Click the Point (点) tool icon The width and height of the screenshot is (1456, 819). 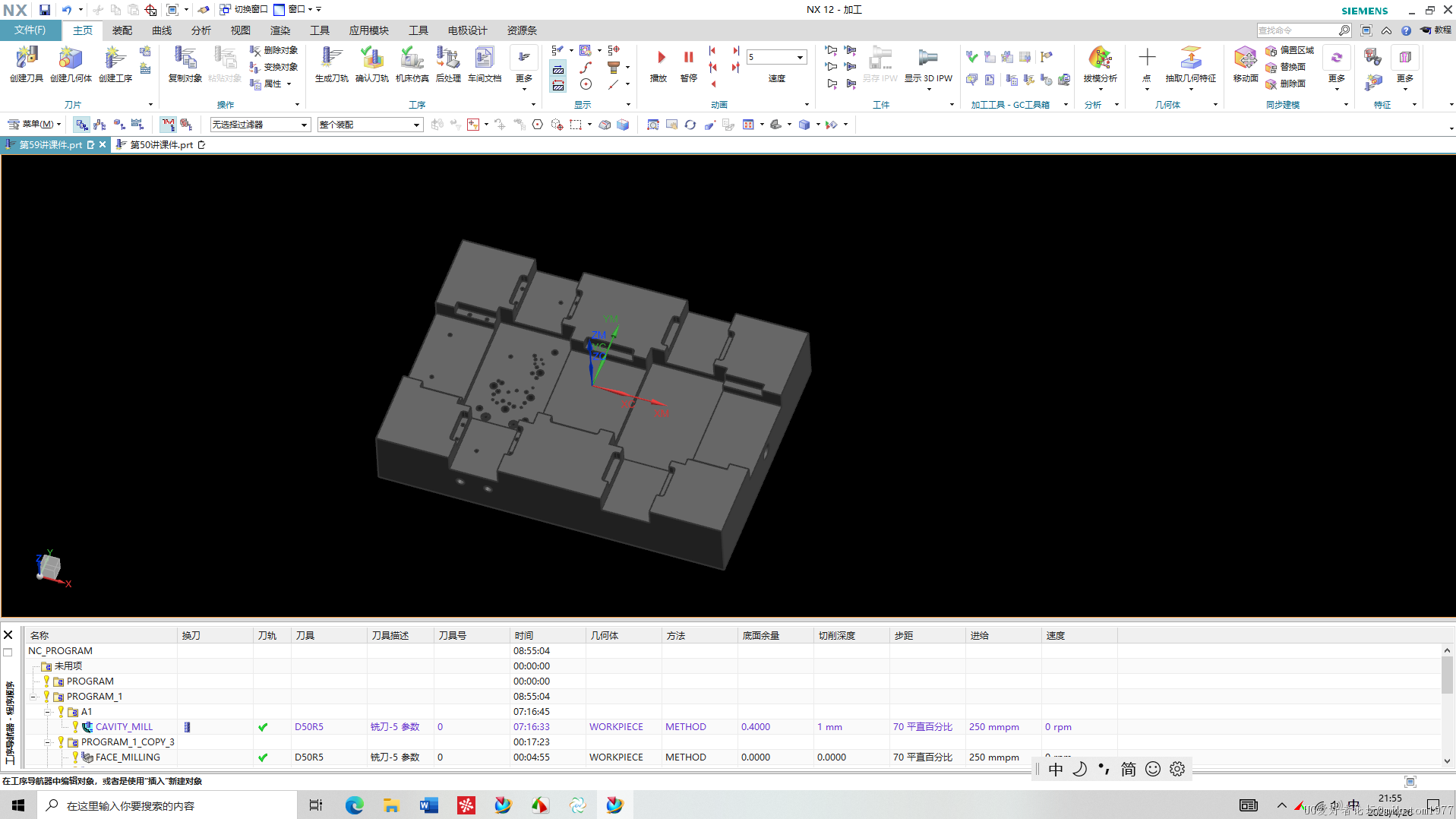(x=1147, y=64)
